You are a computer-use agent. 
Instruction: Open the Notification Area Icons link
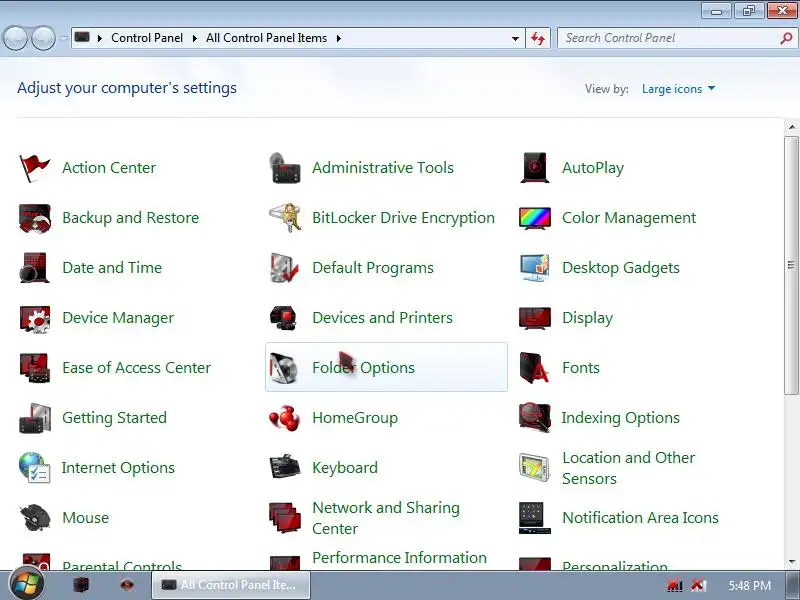[640, 518]
